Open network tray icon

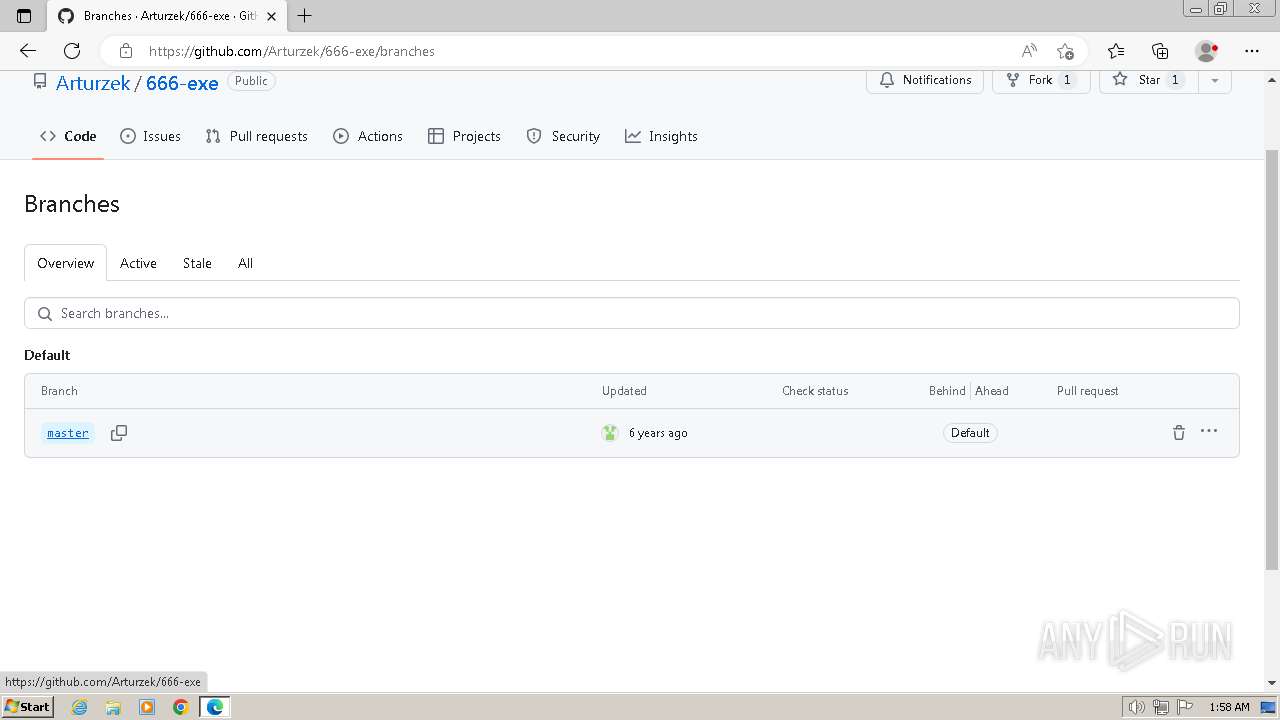point(1161,707)
